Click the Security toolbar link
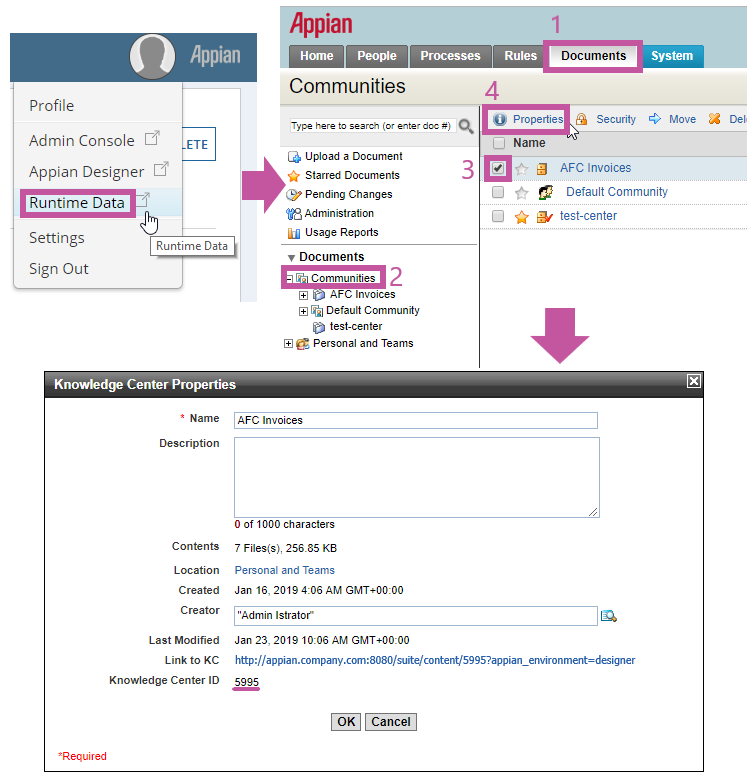This screenshot has width=747, height=778. point(616,119)
